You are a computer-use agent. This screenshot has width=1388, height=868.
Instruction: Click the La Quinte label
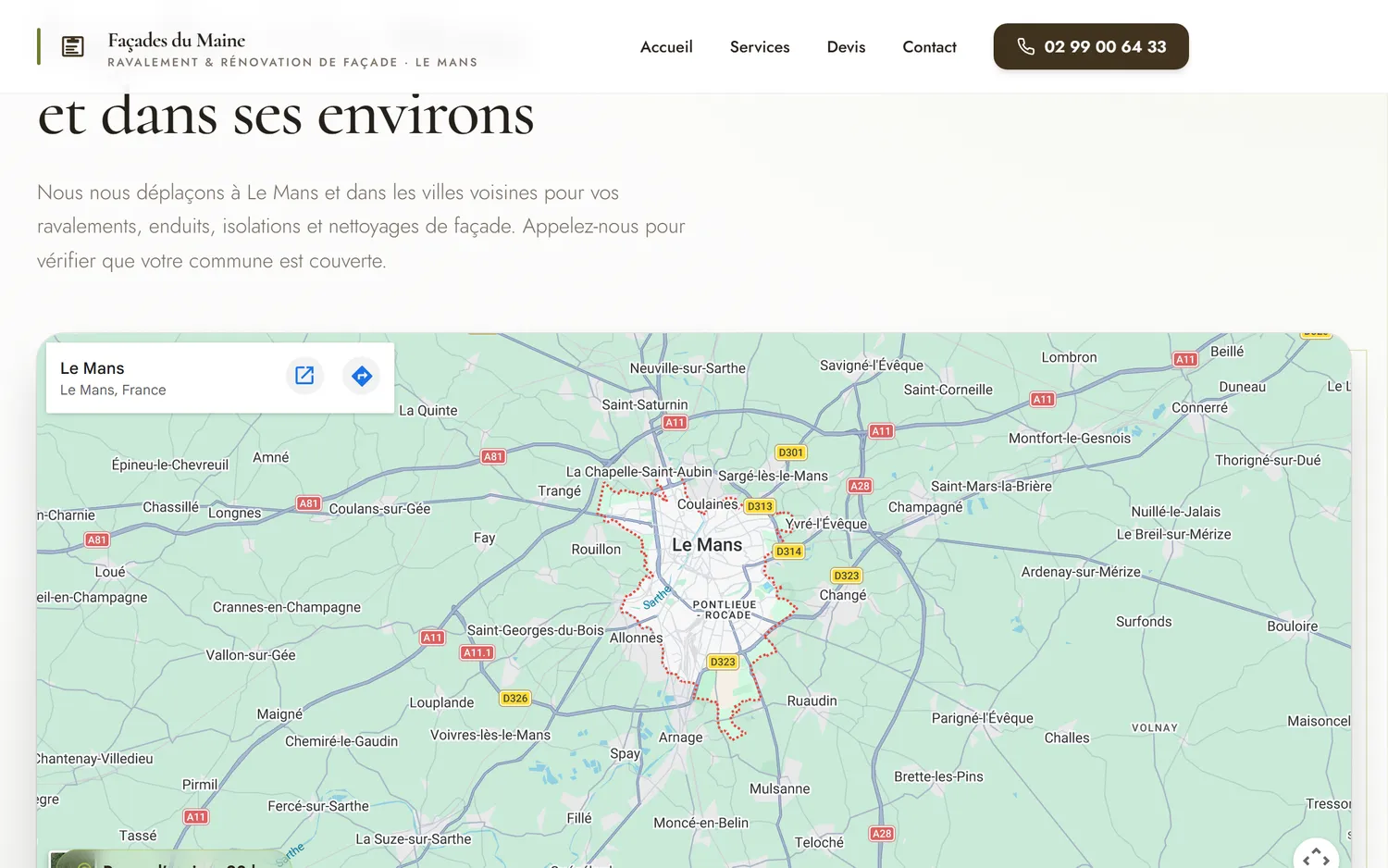pos(428,411)
